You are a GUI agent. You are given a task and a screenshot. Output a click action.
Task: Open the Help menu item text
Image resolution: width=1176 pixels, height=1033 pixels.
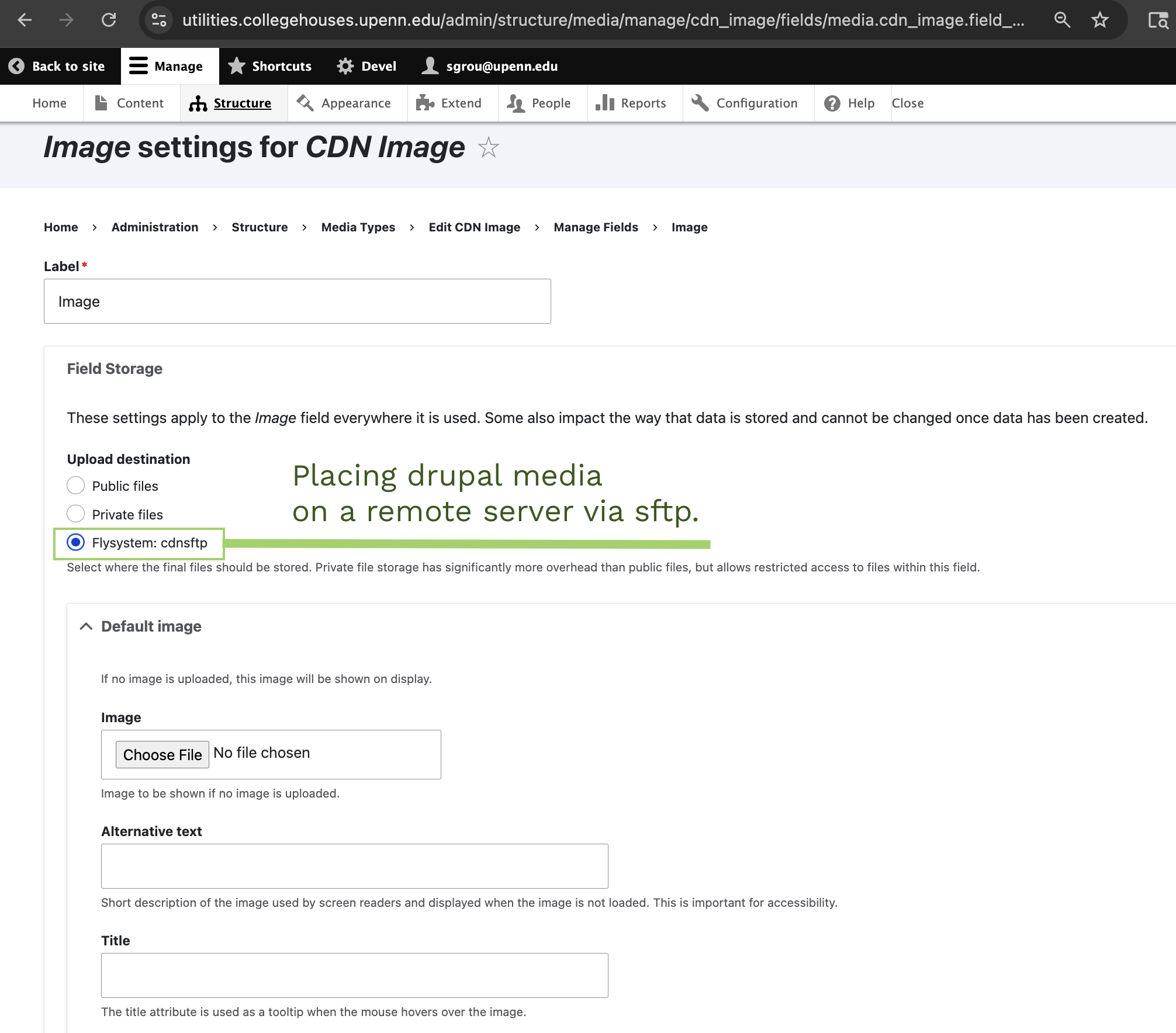point(862,103)
